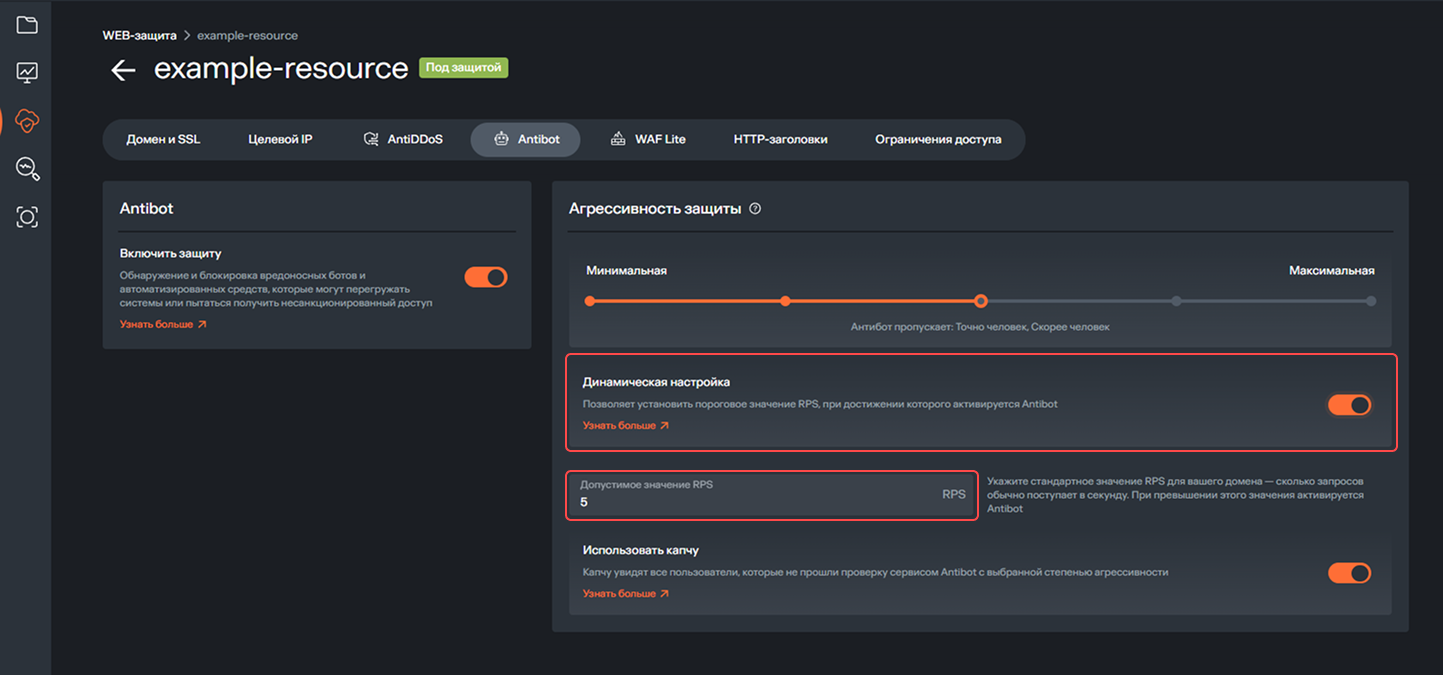Open Узнать больше link under Antibot description
The height and width of the screenshot is (675, 1443).
(x=160, y=323)
